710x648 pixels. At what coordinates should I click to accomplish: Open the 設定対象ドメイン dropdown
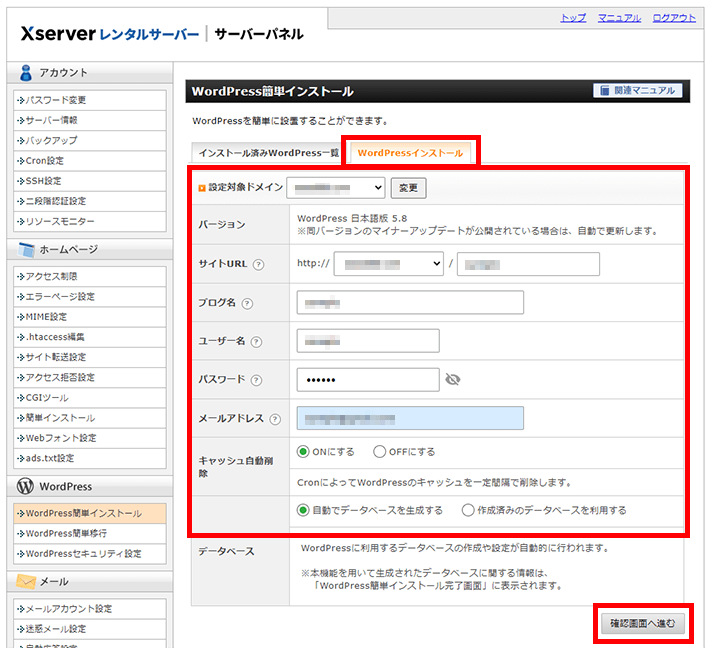tap(336, 187)
